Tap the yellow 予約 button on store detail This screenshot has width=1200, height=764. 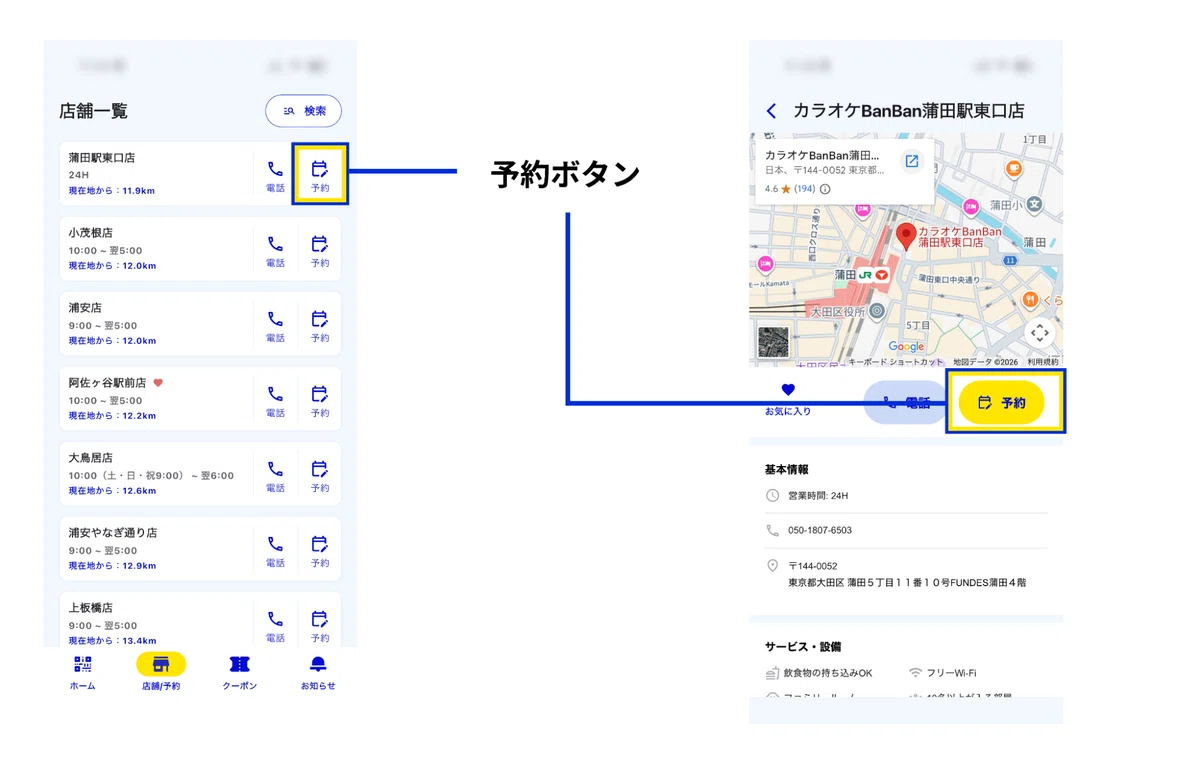tap(1001, 402)
